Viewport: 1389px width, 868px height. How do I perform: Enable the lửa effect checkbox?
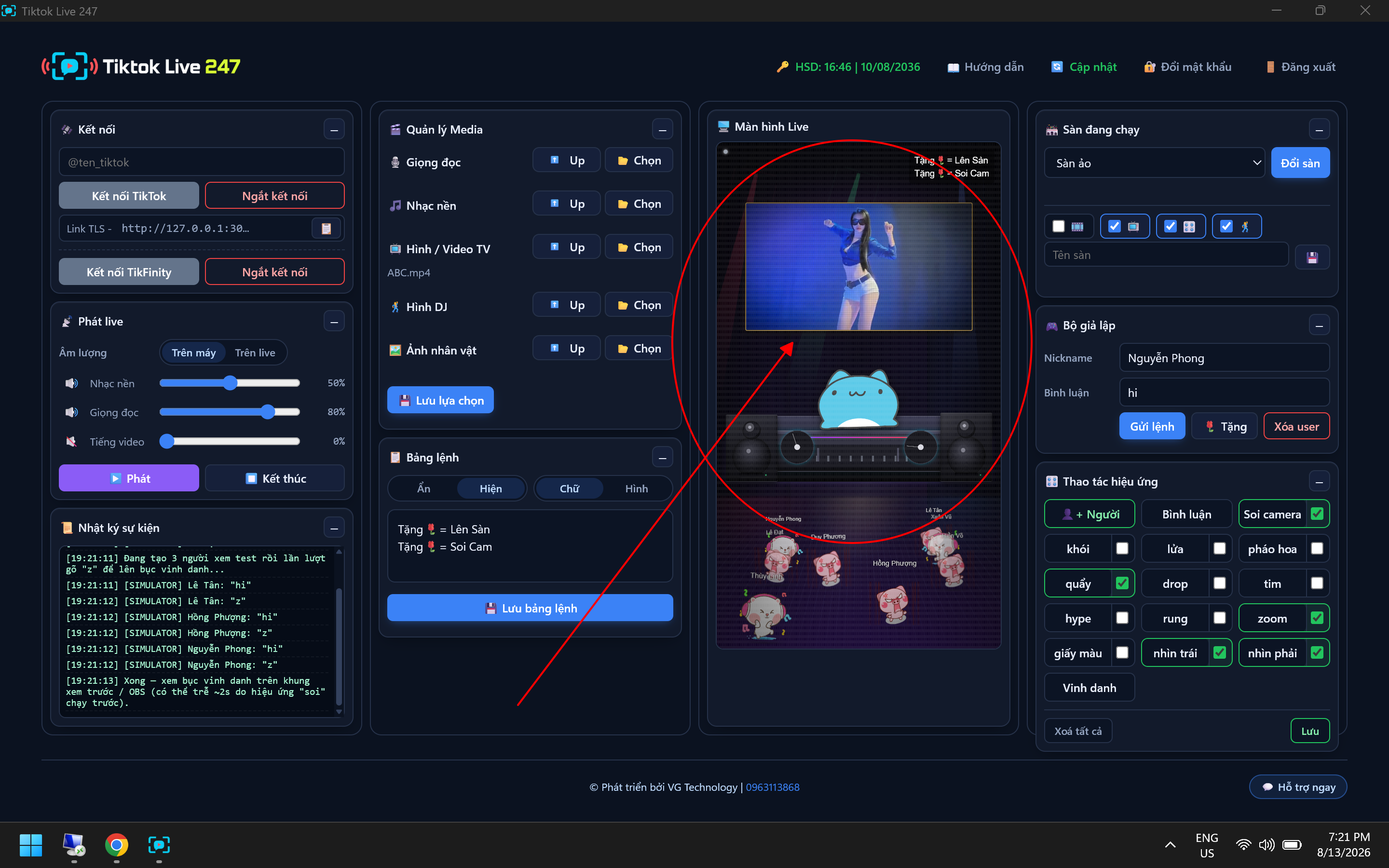tap(1220, 548)
